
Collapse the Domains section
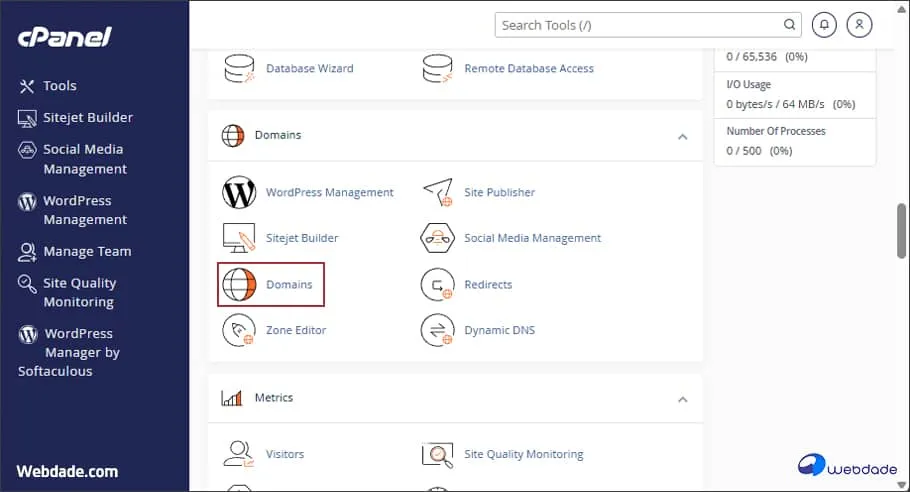point(682,136)
